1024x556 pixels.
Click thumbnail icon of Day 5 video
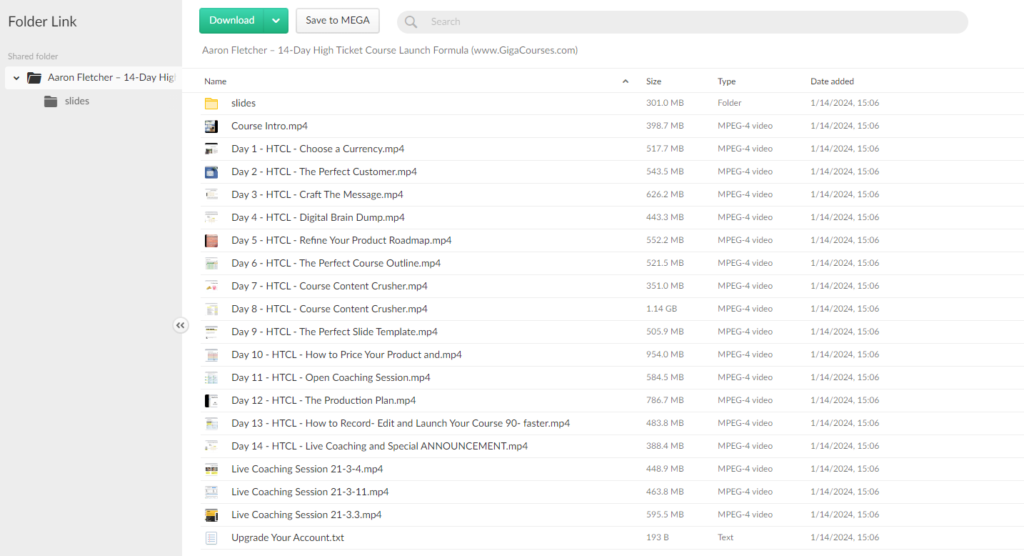211,240
